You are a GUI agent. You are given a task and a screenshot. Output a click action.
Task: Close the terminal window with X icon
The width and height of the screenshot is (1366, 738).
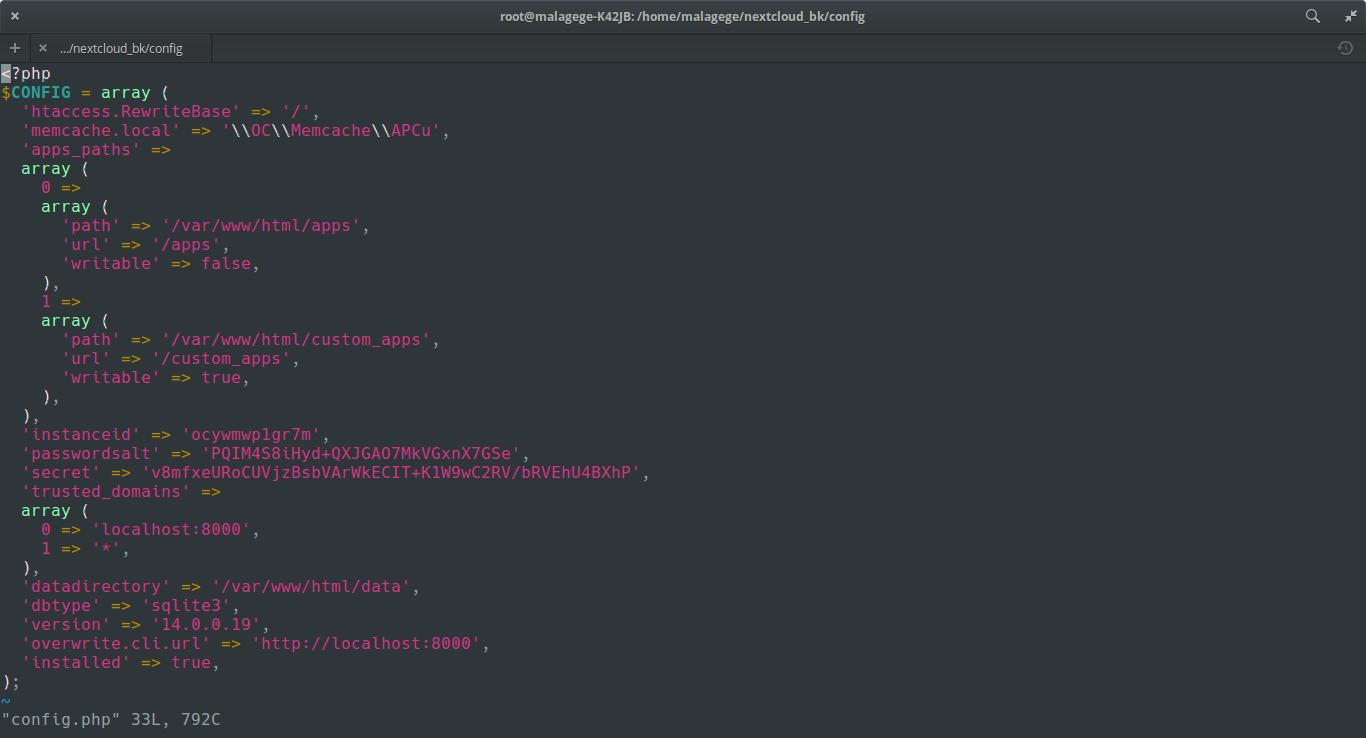click(x=15, y=16)
